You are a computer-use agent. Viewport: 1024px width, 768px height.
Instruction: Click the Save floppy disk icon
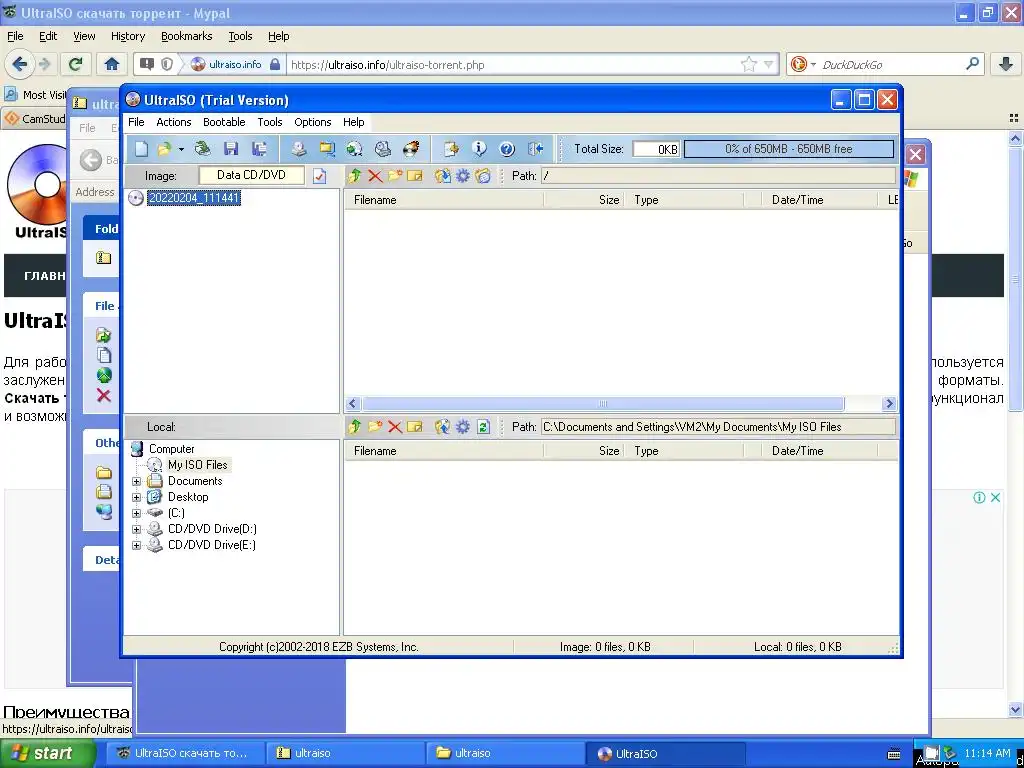pyautogui.click(x=231, y=149)
